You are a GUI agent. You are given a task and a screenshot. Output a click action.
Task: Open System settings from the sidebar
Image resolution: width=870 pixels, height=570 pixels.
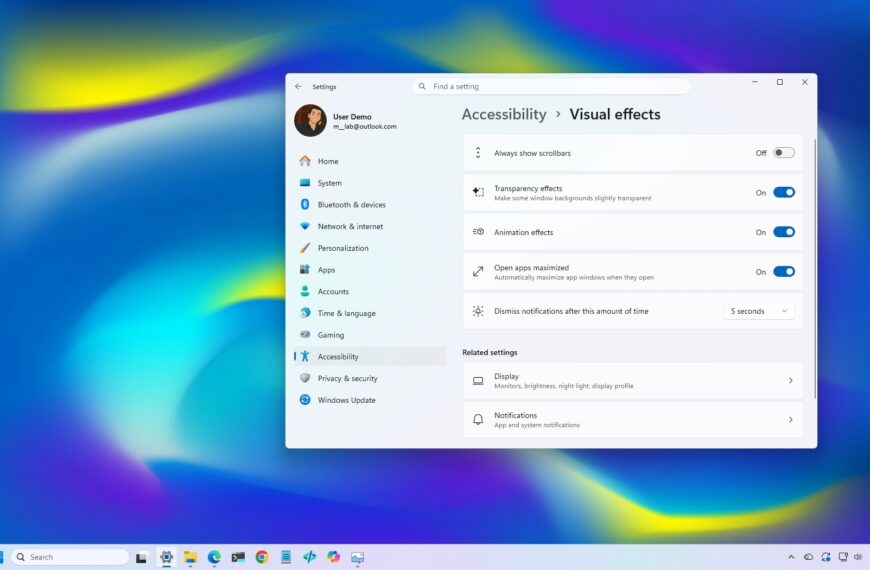point(370,183)
